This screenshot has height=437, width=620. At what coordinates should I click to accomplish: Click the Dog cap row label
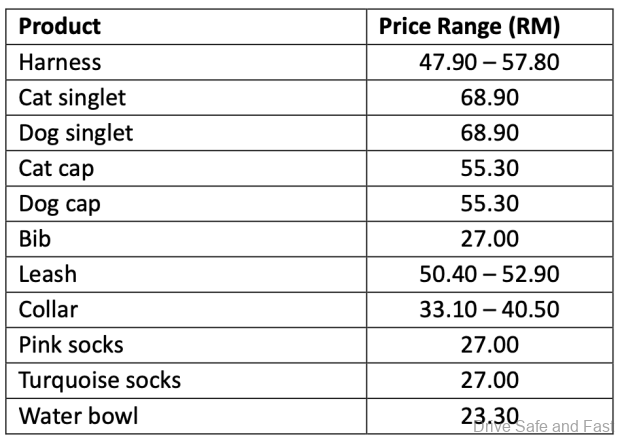pos(60,204)
